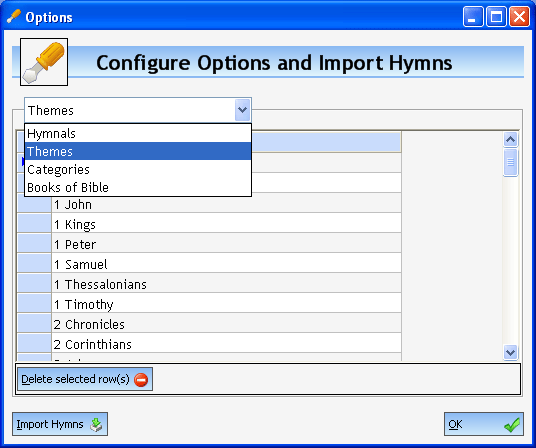Click the scrollbar up arrow
Screen dimensions: 536x448
pyautogui.click(x=510, y=139)
